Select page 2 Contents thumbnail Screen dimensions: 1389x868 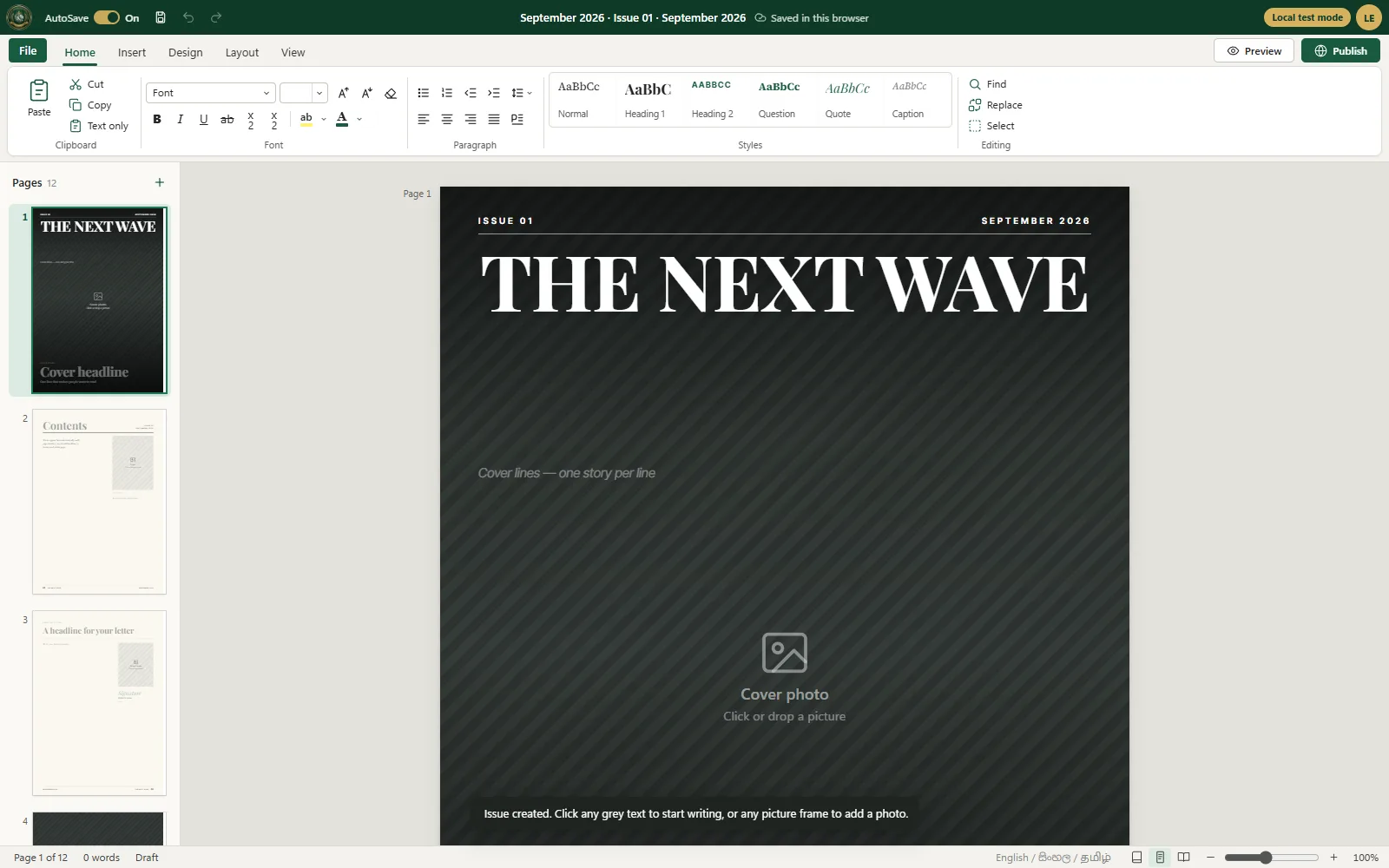click(x=99, y=502)
